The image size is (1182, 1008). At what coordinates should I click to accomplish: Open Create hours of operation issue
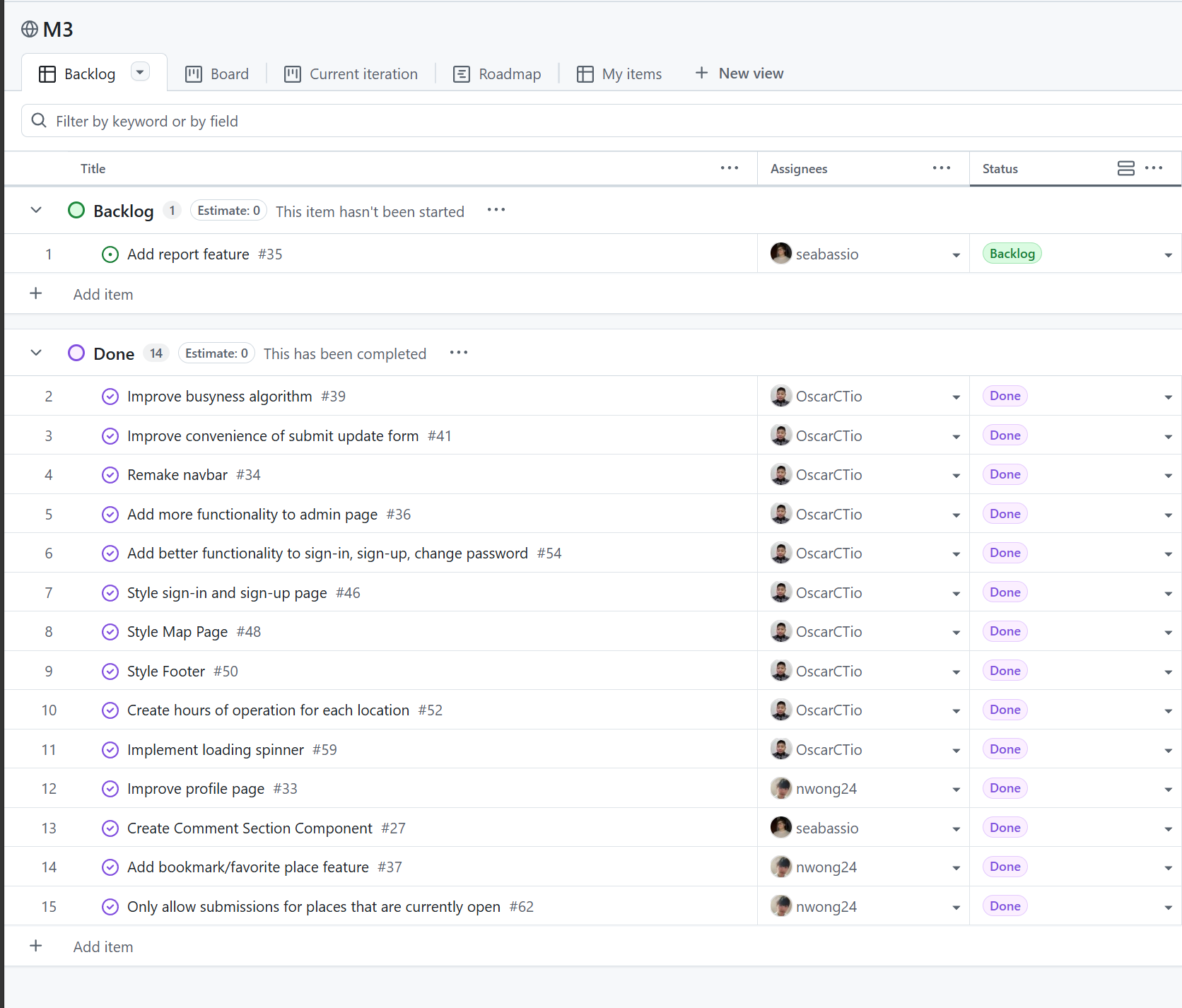point(269,710)
